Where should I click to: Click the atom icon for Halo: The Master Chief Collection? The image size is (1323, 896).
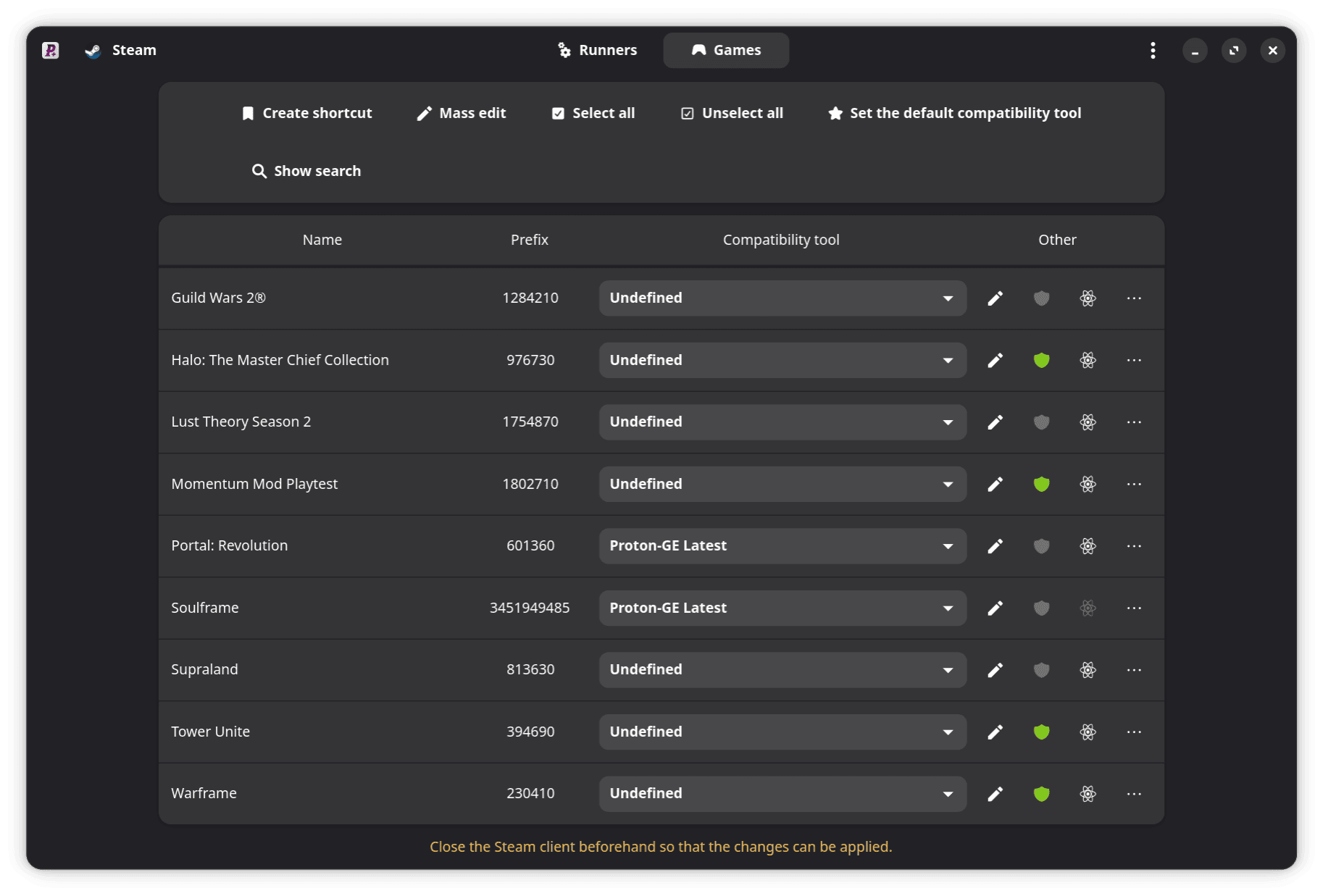[1088, 360]
